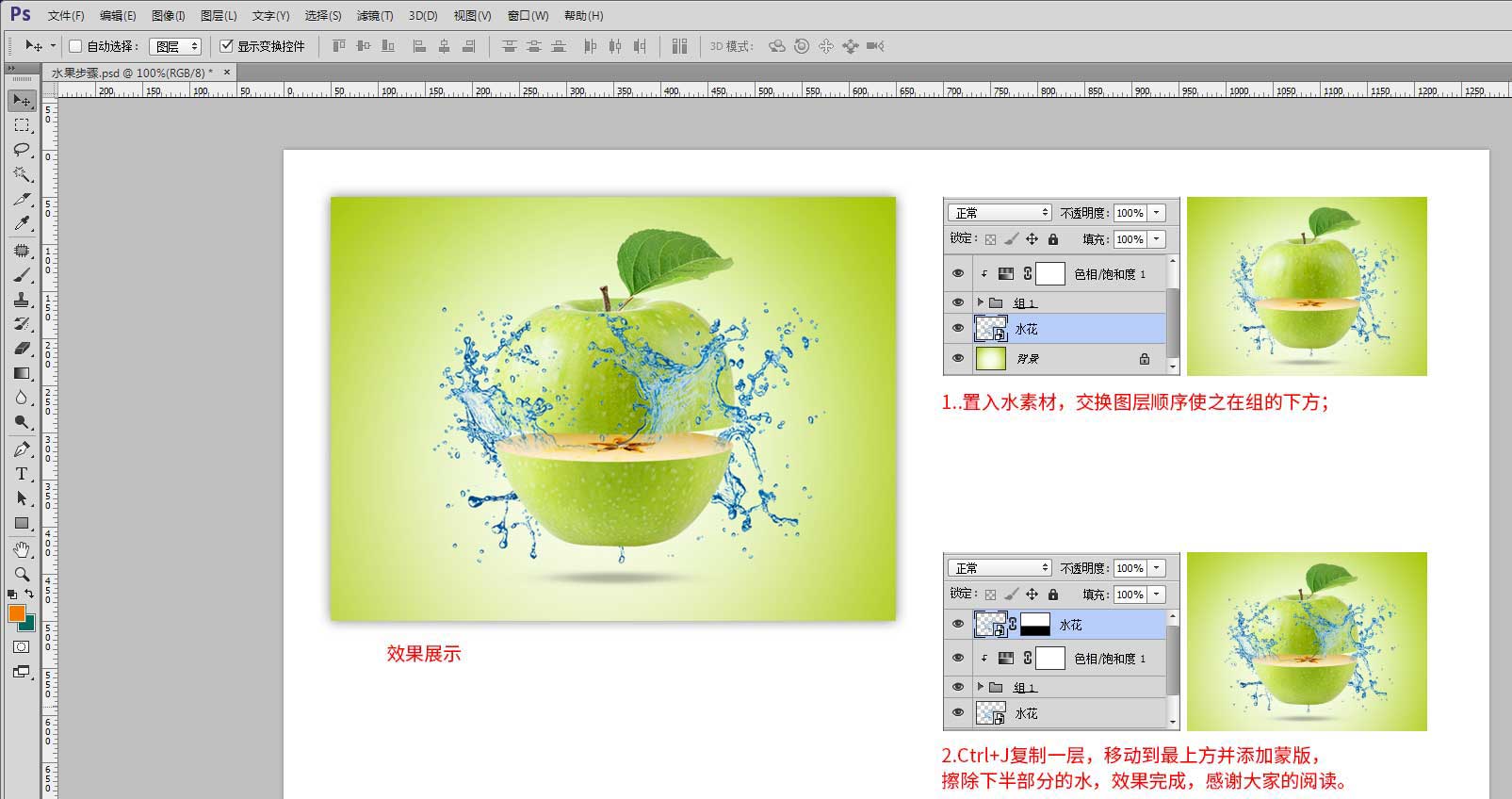The height and width of the screenshot is (799, 1512).
Task: Open the 不透明度 arrow in step 1 panel
Action: 1158,213
